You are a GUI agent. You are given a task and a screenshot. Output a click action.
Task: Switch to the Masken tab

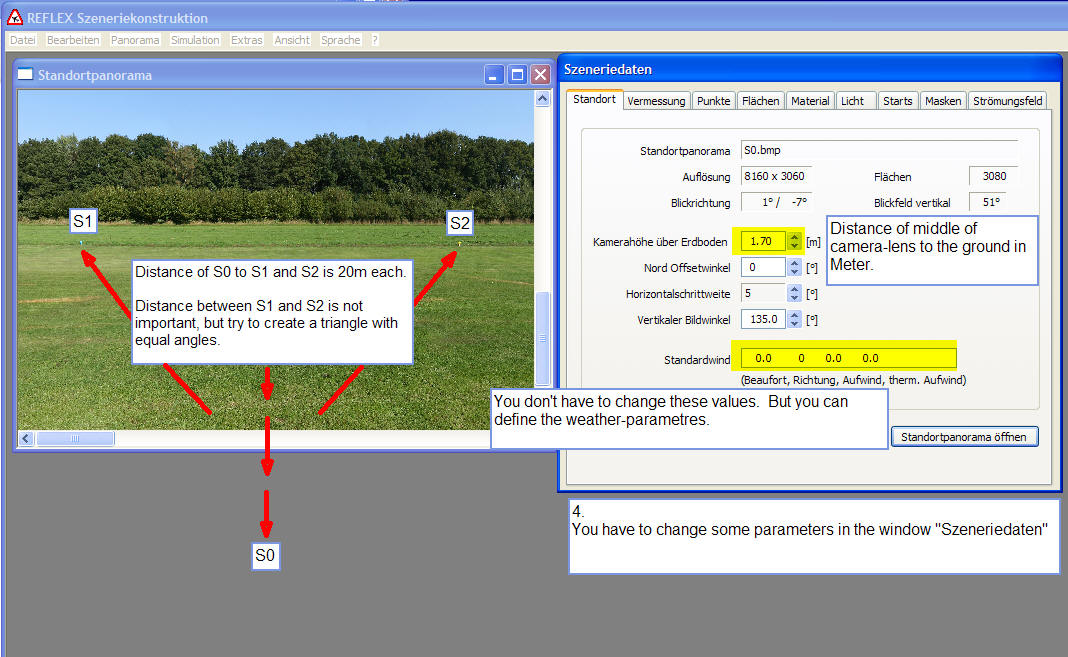(943, 101)
